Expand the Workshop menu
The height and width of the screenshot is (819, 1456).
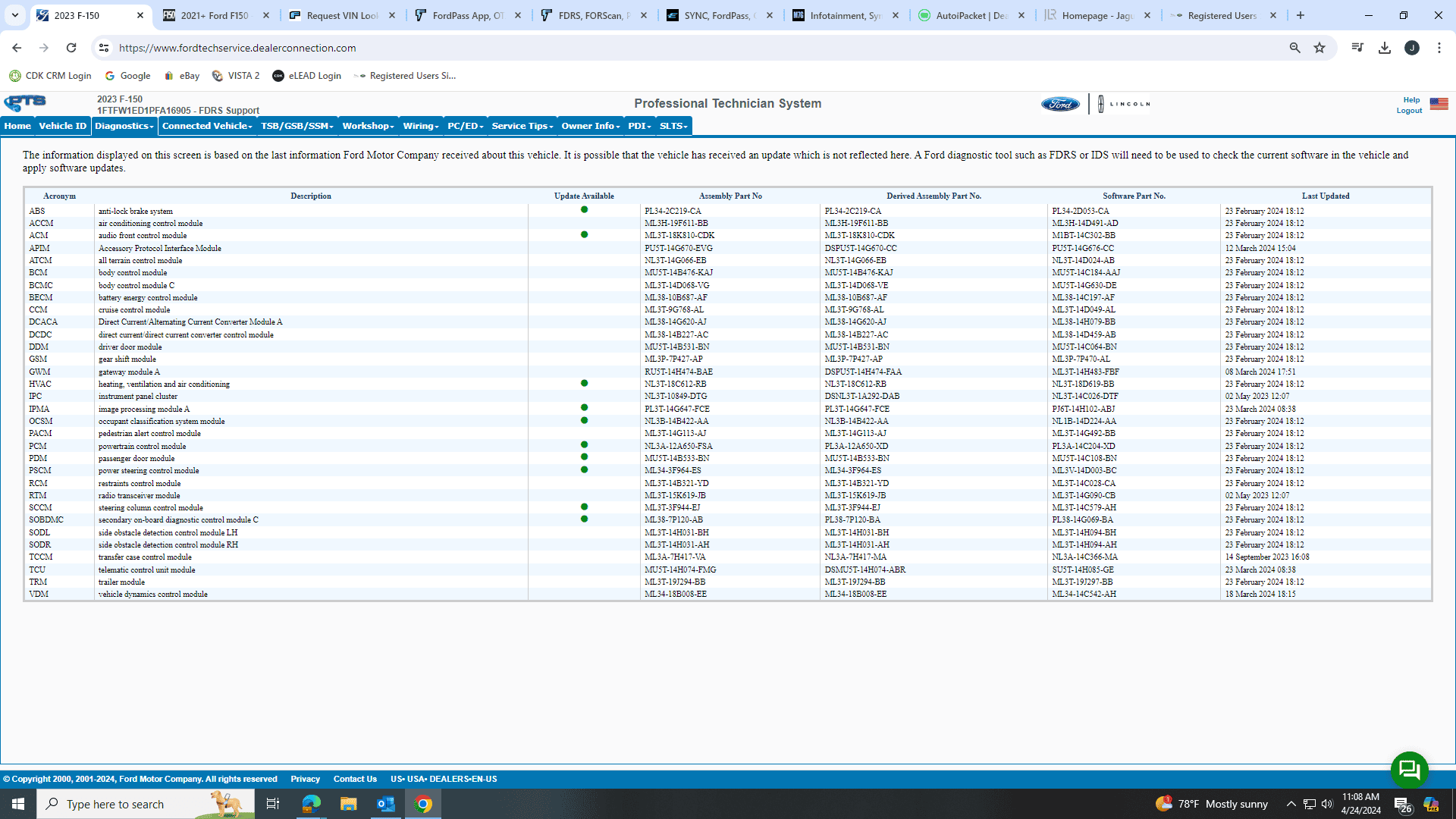tap(368, 126)
